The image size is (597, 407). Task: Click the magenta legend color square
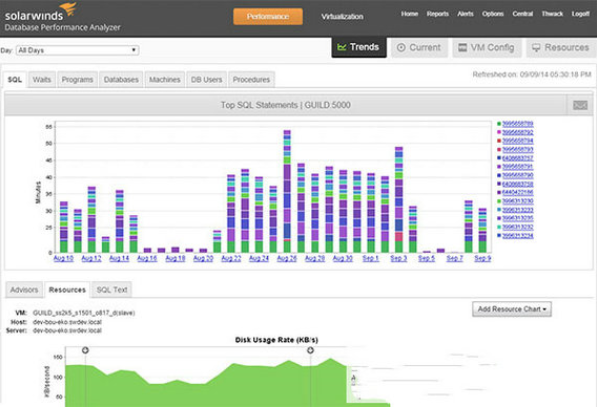click(x=499, y=132)
